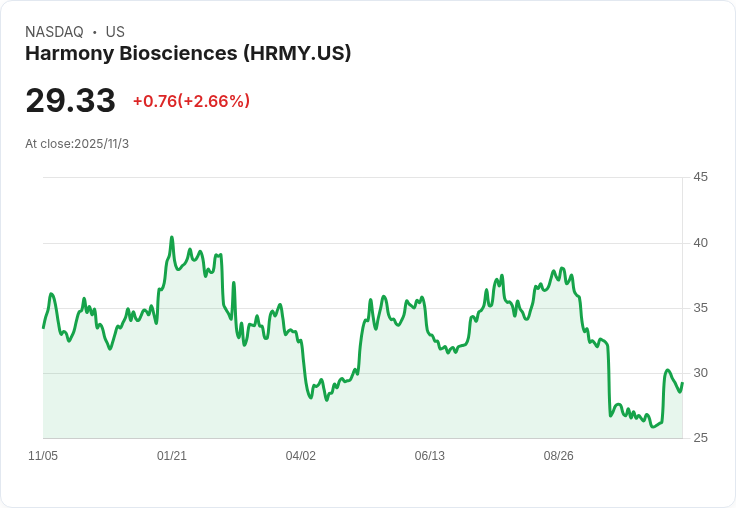Click the NASDAQ exchange label
This screenshot has height=508, width=736.
54,32
